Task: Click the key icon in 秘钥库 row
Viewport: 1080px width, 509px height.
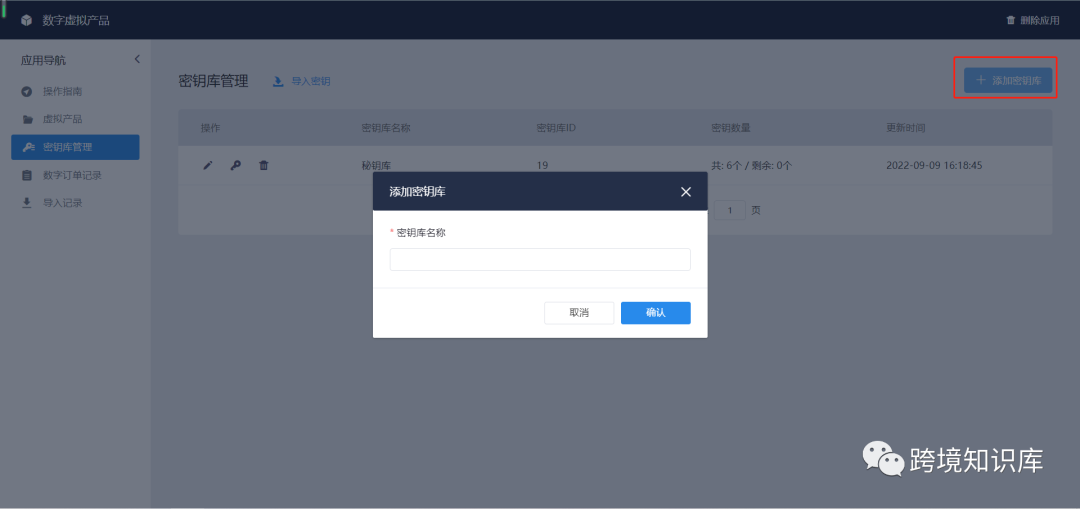Action: [236, 165]
